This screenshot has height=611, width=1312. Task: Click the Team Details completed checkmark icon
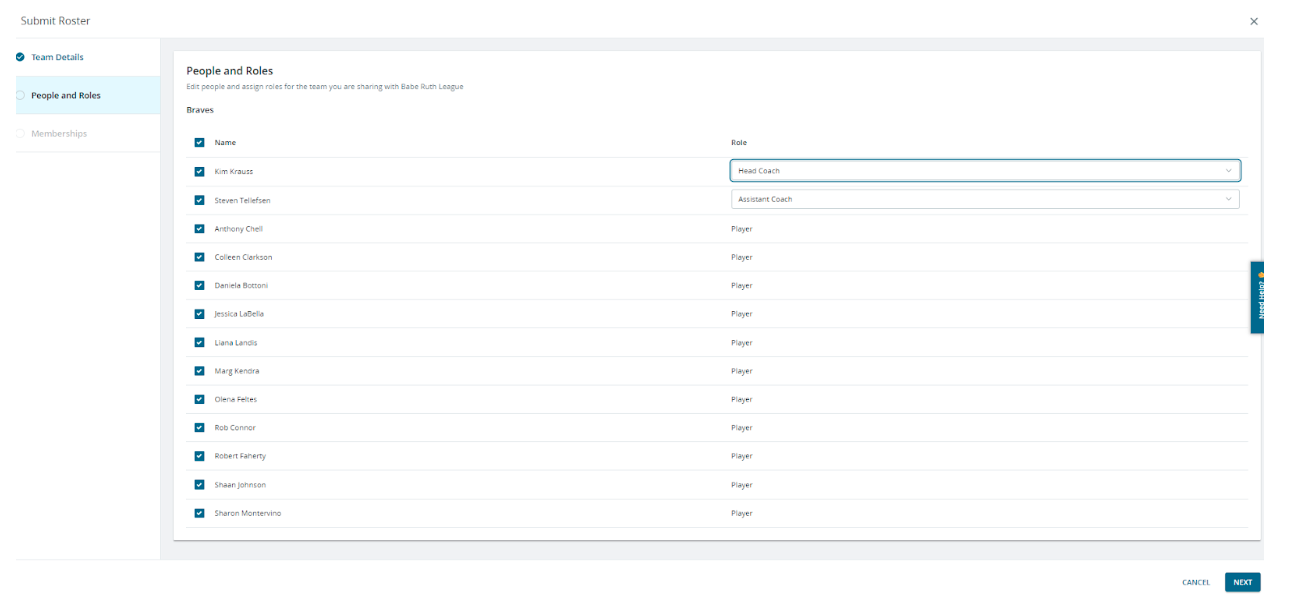point(20,57)
